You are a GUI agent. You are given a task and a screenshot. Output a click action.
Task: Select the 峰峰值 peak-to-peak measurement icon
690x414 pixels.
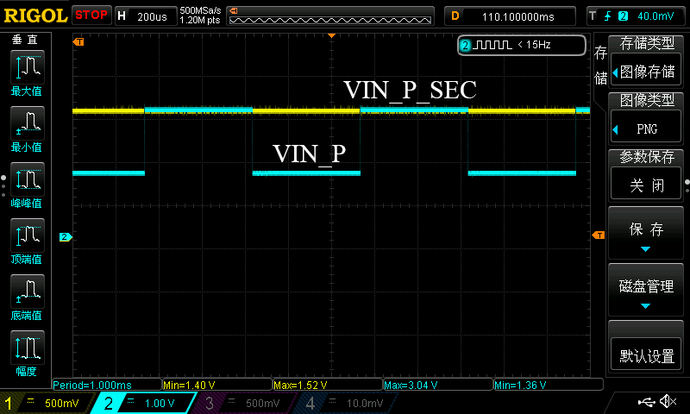coord(27,185)
